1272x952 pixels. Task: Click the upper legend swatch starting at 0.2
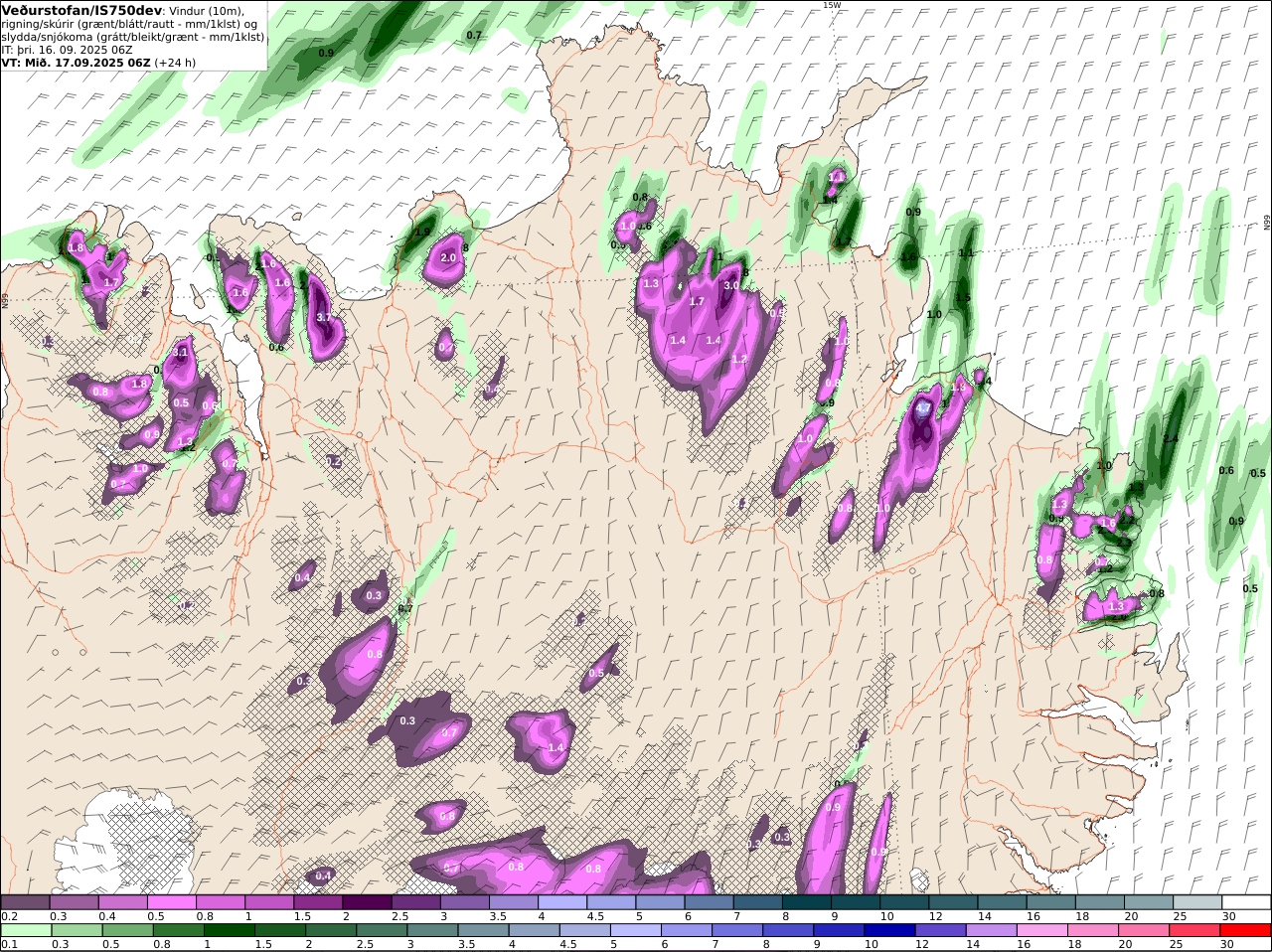[25, 902]
